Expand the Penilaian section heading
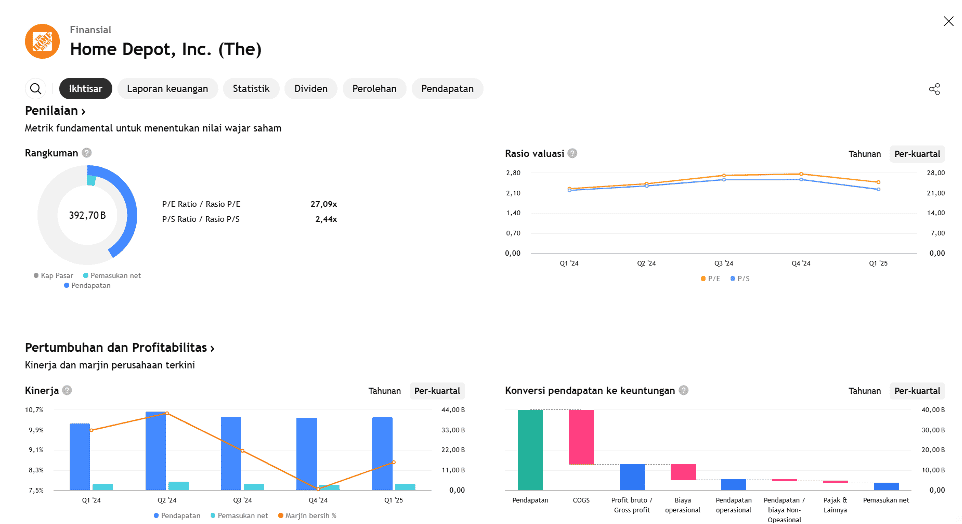This screenshot has width=962, height=524. (55, 111)
